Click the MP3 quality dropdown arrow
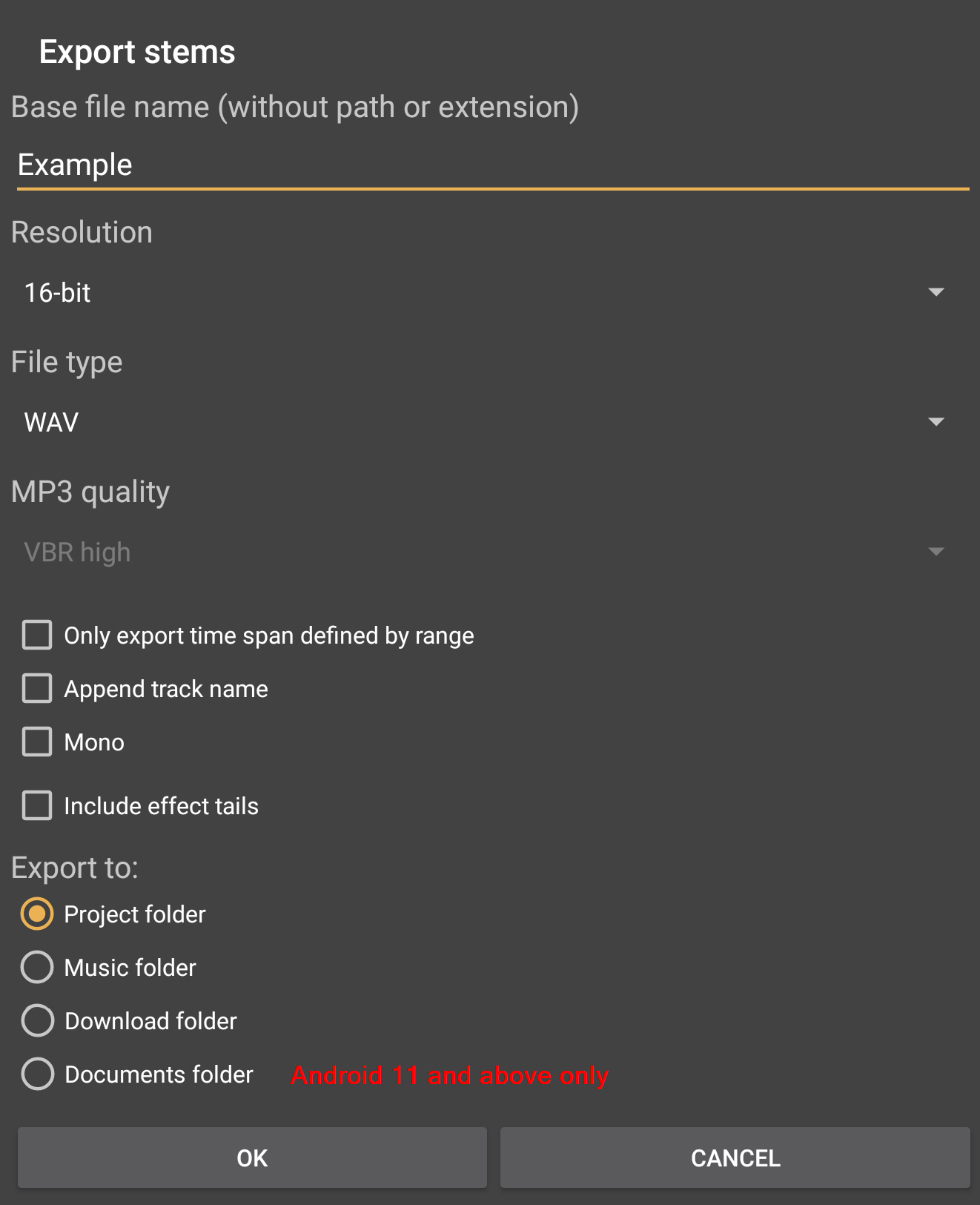980x1205 pixels. 936,552
